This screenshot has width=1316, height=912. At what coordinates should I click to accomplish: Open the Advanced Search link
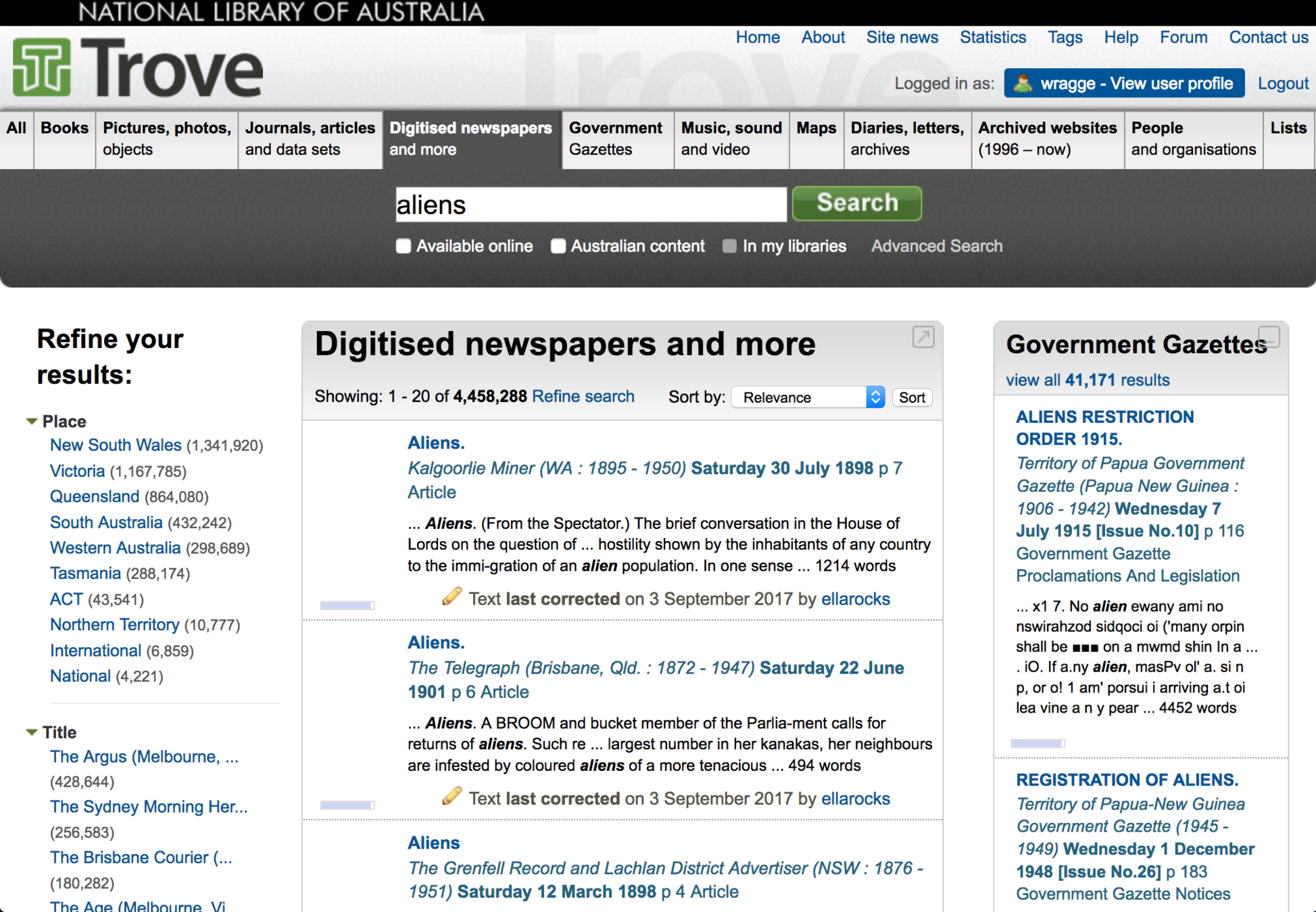tap(936, 246)
